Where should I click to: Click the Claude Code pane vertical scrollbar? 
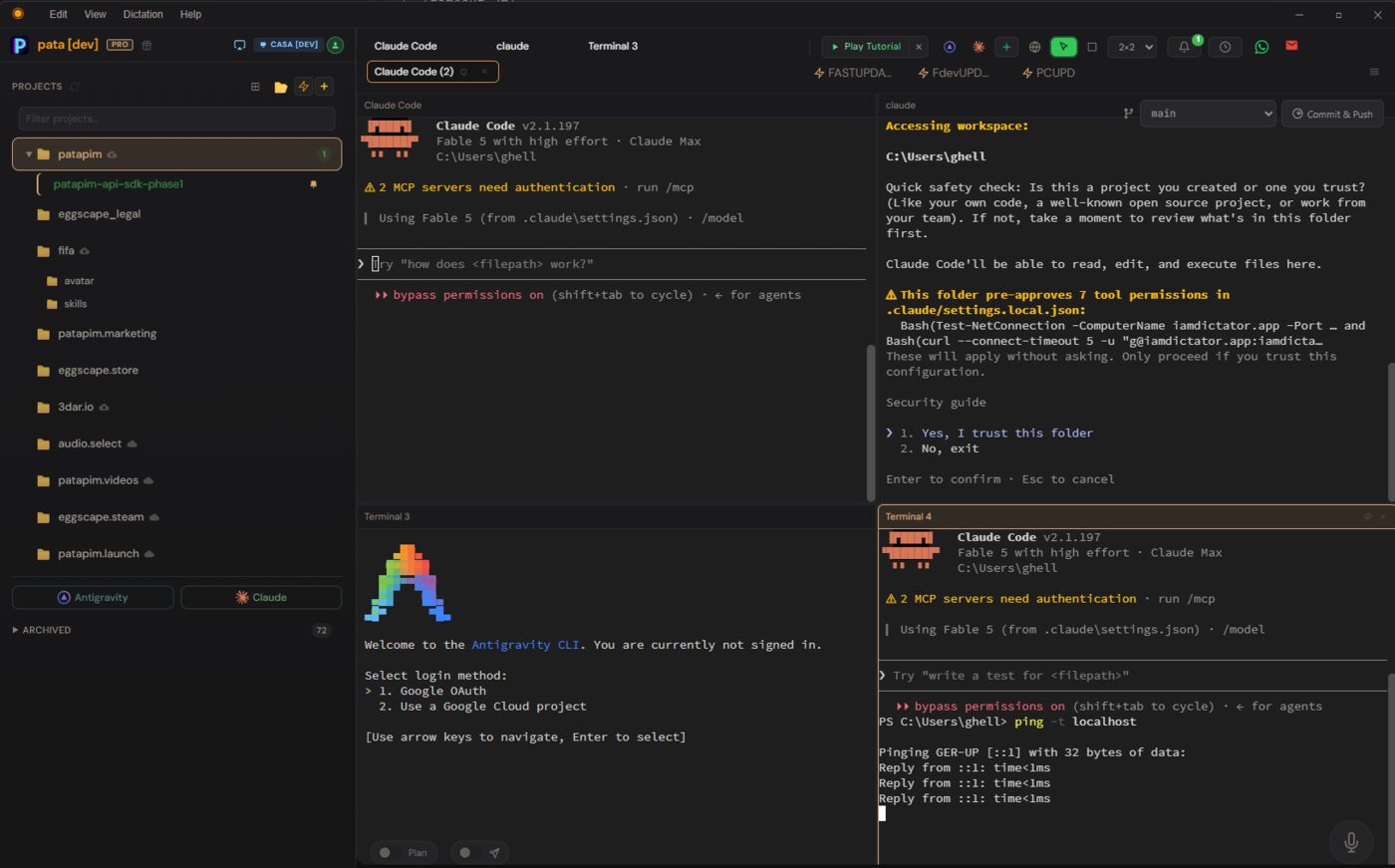click(871, 422)
